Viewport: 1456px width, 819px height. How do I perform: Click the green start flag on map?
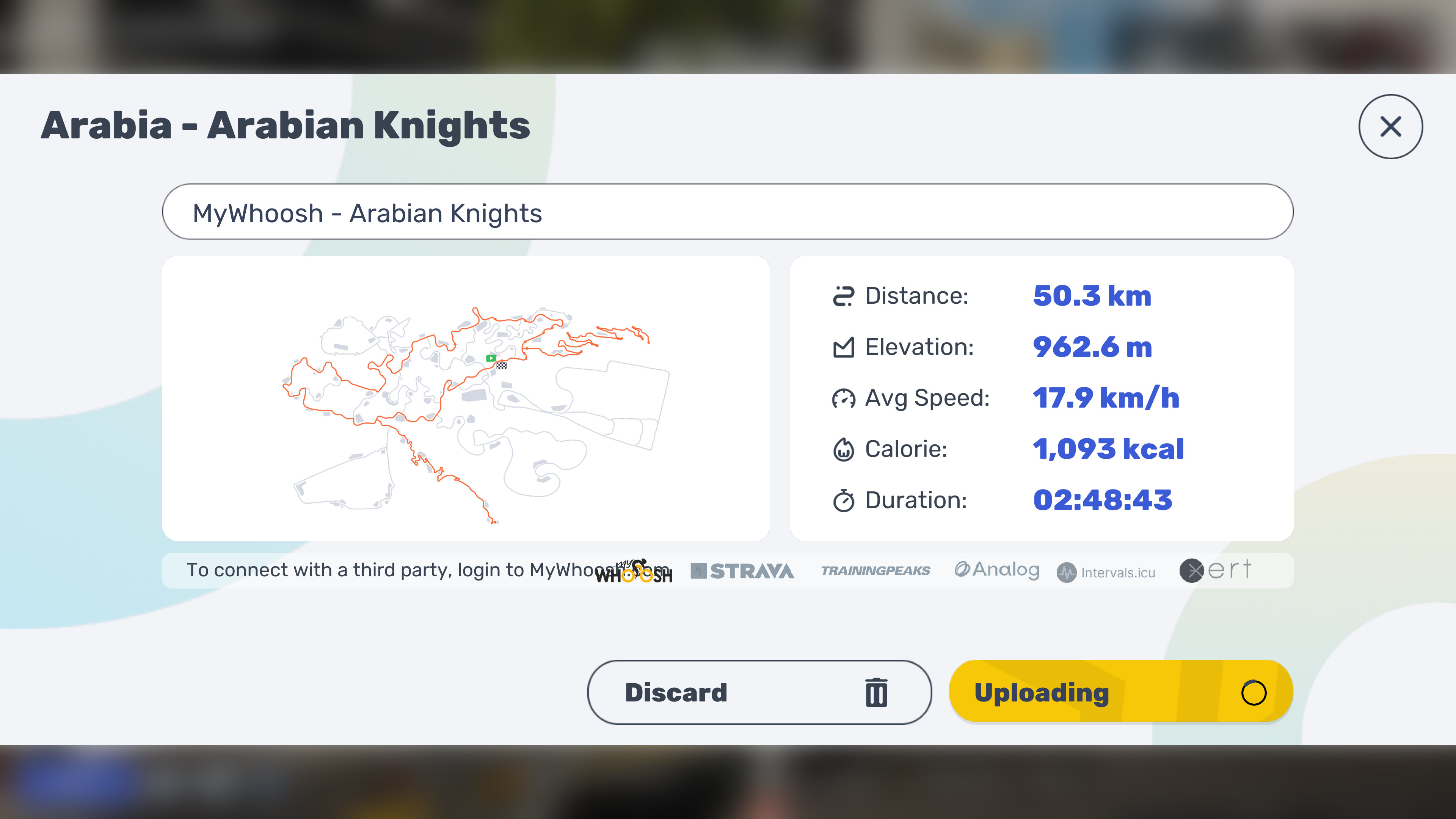pyautogui.click(x=491, y=358)
